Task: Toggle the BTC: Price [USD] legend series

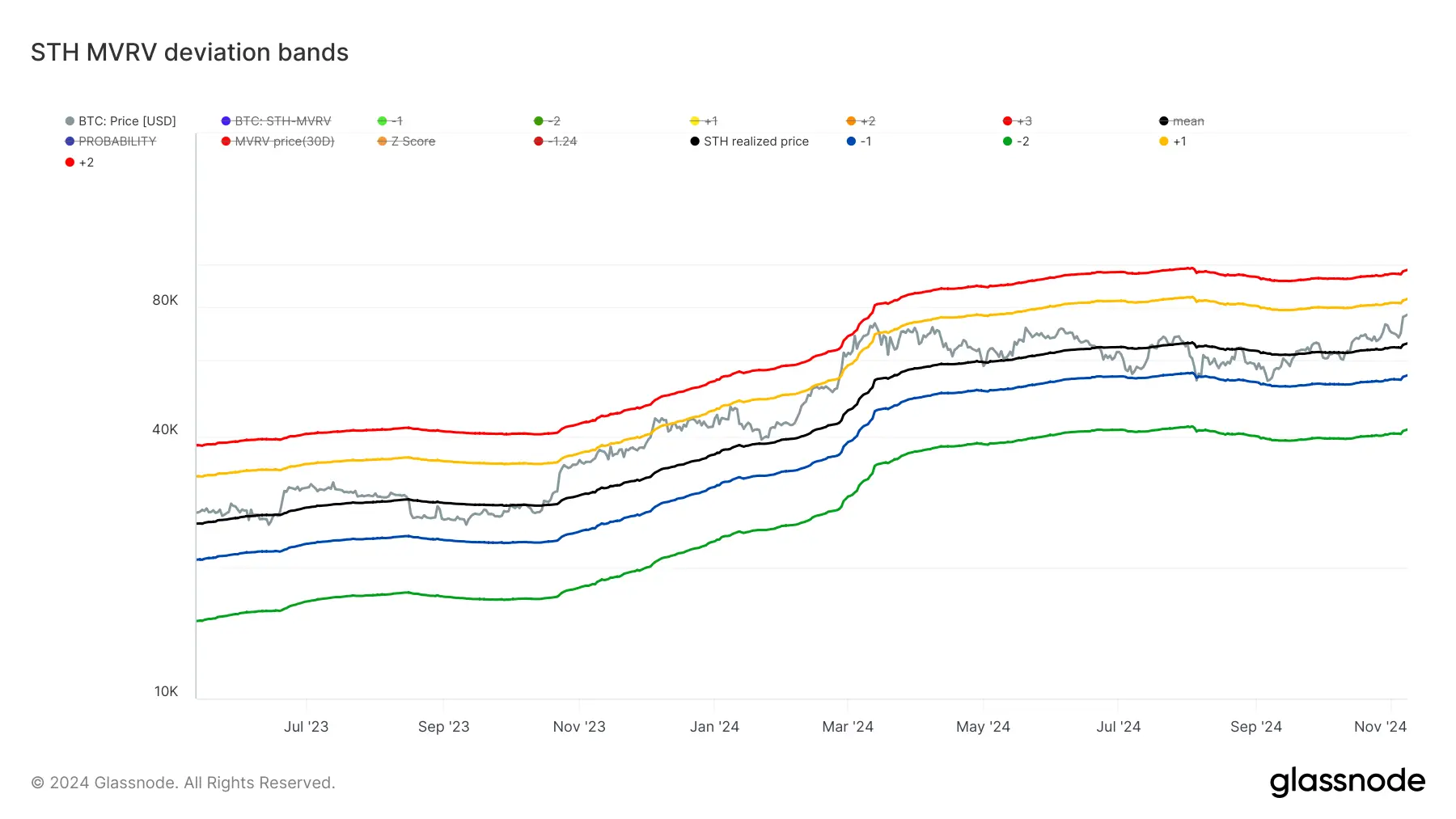Action: click(x=121, y=121)
